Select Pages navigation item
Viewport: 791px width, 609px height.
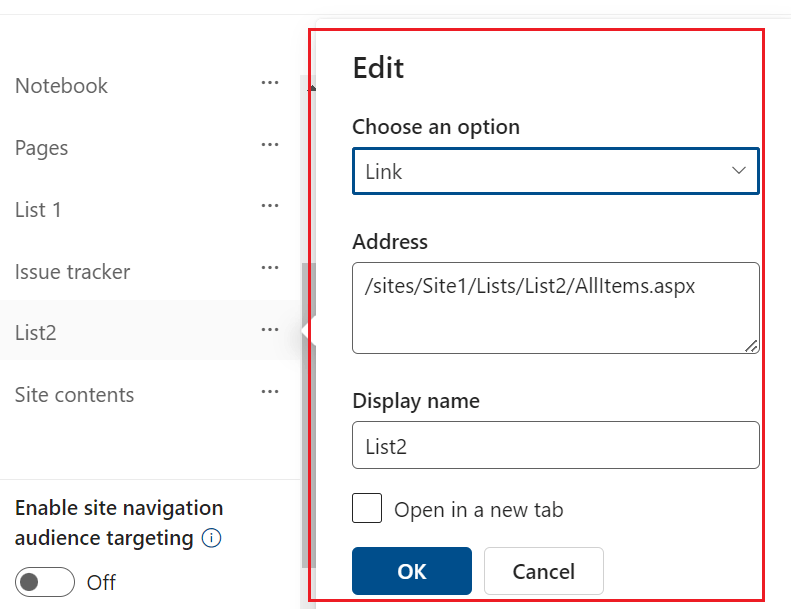(42, 148)
